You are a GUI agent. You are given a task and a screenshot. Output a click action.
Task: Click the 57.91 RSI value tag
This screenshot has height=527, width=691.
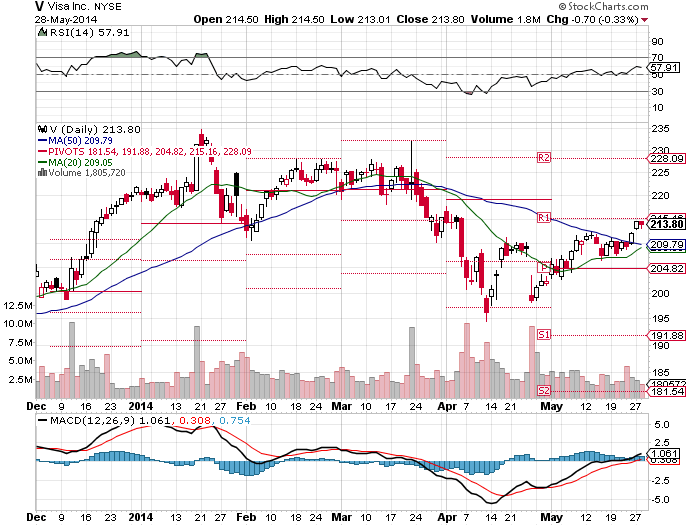(663, 67)
